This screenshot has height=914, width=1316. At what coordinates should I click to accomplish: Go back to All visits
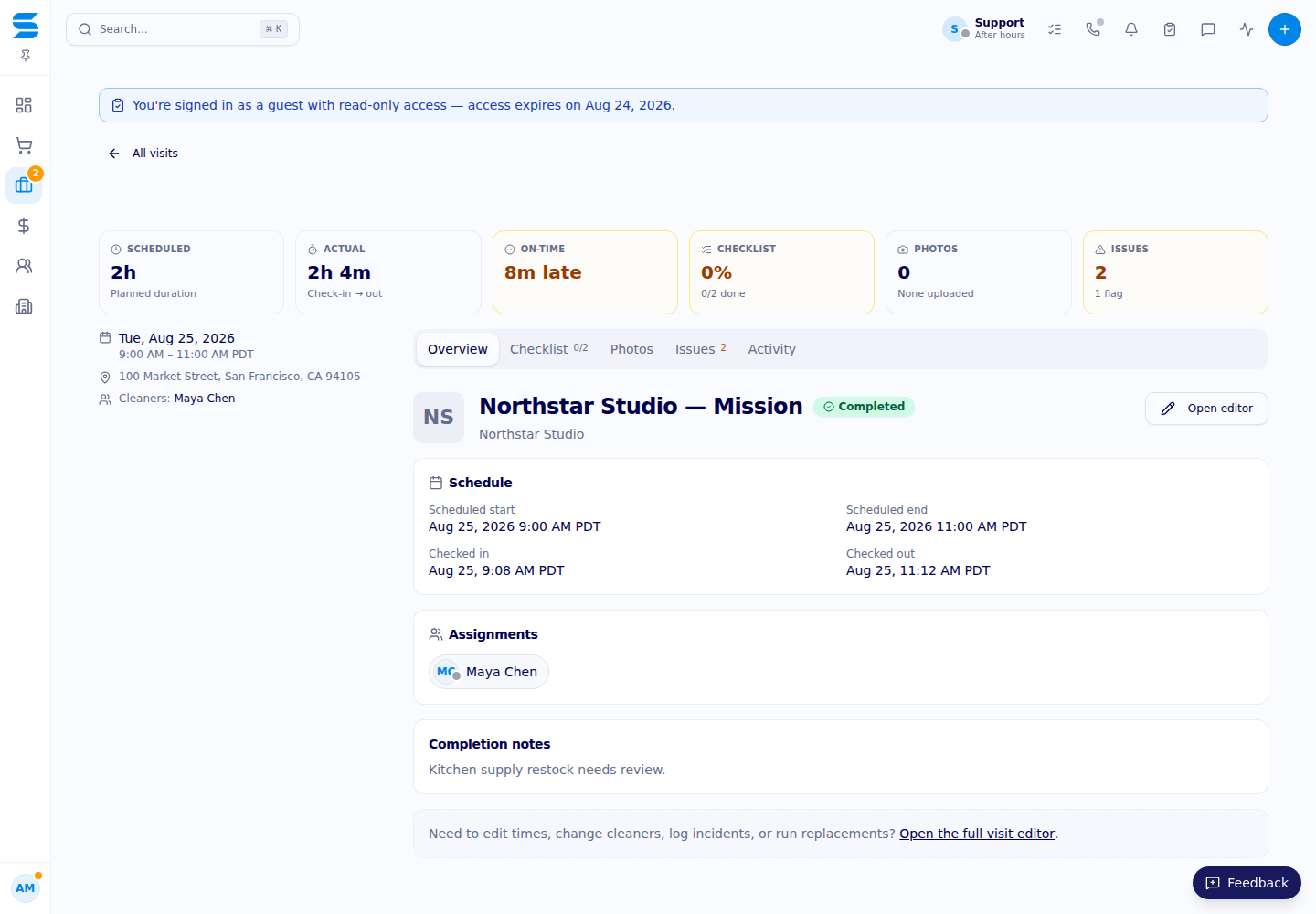tap(143, 154)
